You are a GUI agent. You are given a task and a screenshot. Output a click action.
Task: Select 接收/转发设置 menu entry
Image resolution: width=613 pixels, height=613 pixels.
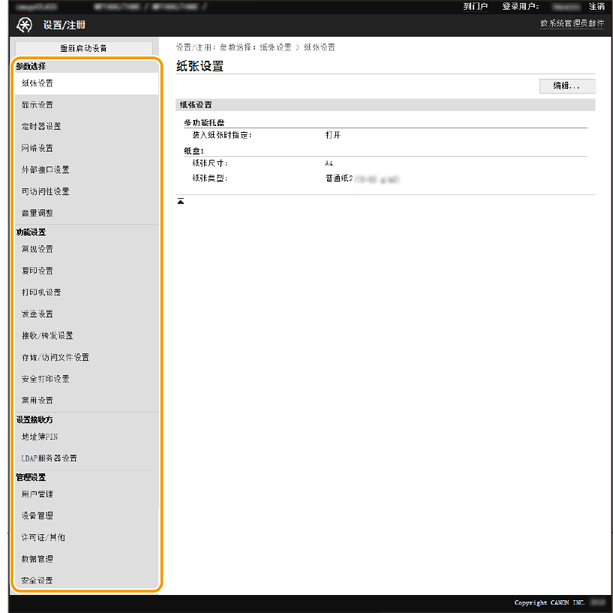[x=48, y=336]
